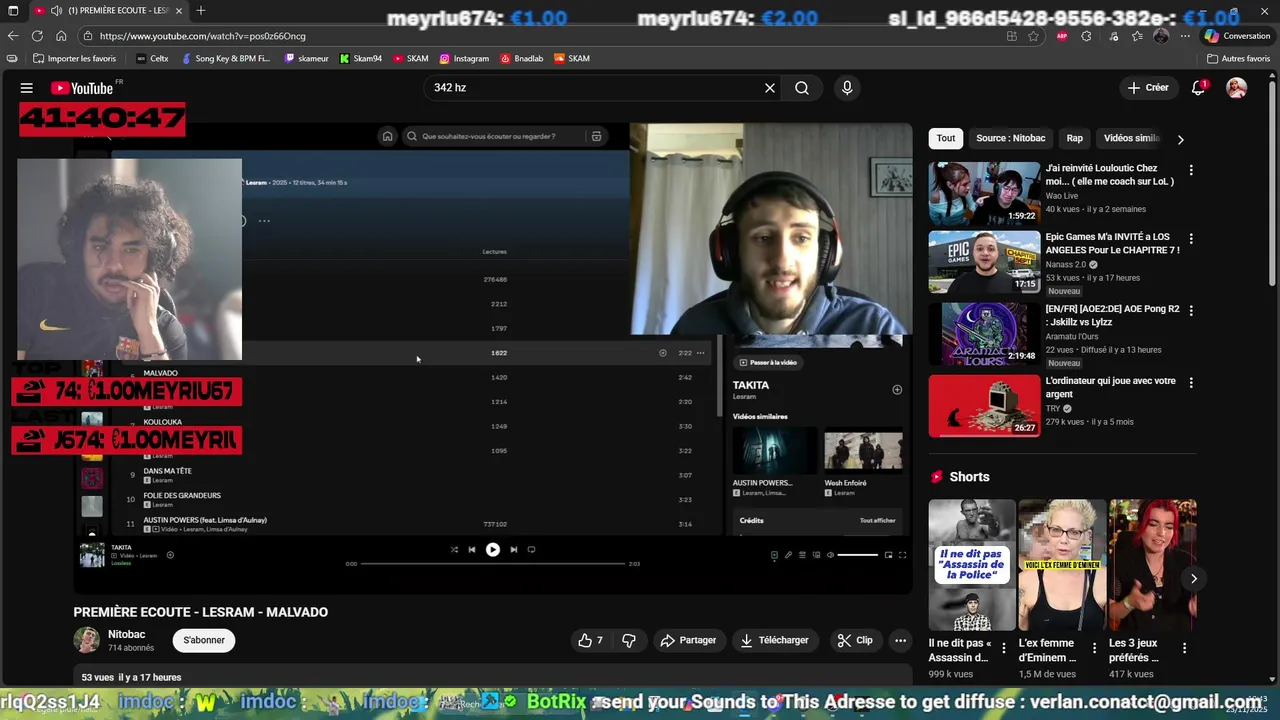Dislike the video

pyautogui.click(x=629, y=640)
